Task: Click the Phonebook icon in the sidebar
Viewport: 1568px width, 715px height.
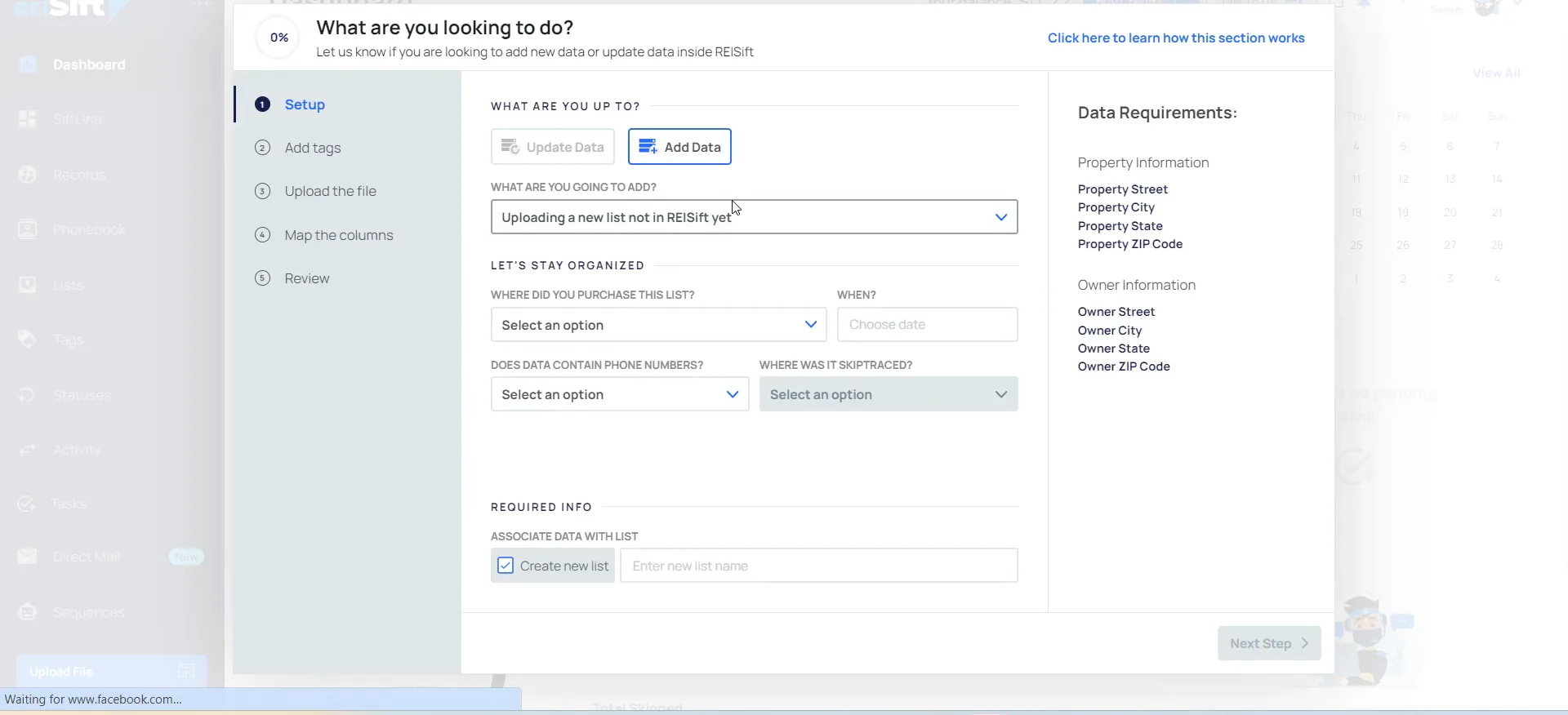Action: click(28, 229)
